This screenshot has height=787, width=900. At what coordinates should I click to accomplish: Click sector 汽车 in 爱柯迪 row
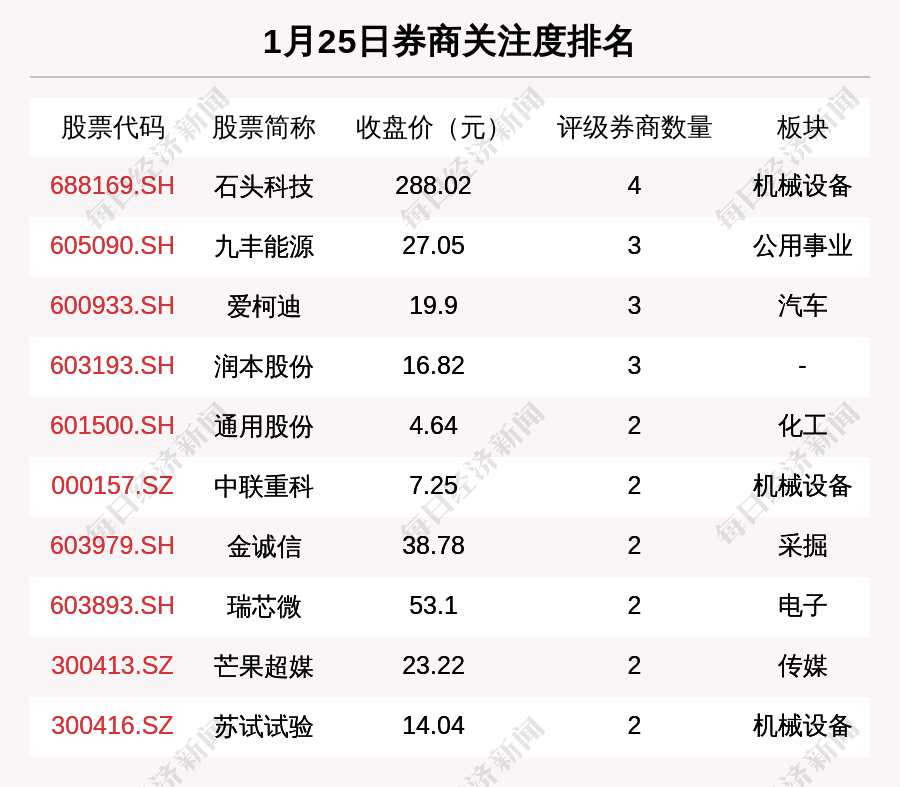(802, 305)
